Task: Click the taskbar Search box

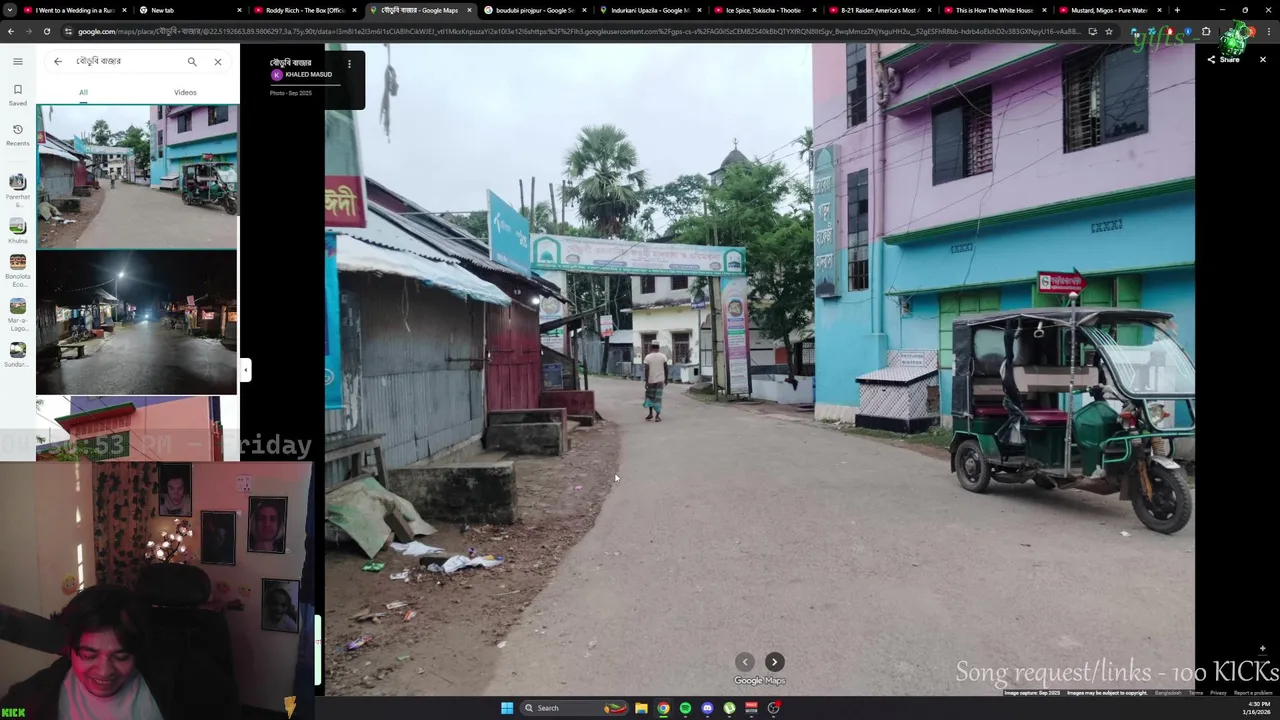Action: click(573, 708)
